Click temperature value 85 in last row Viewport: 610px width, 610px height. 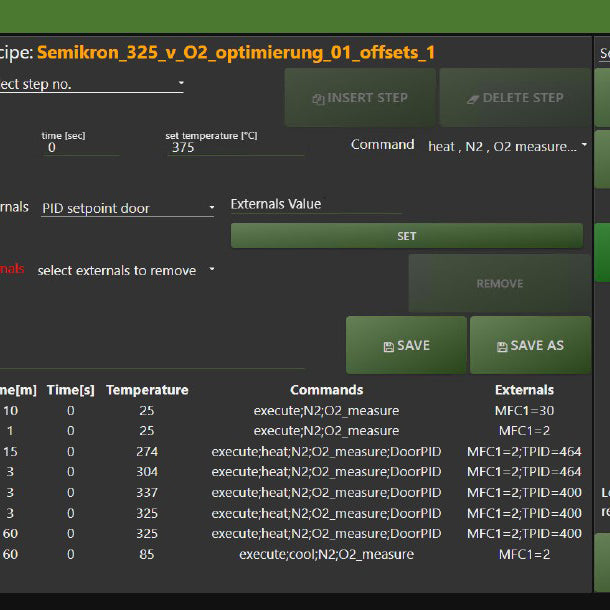(x=147, y=554)
